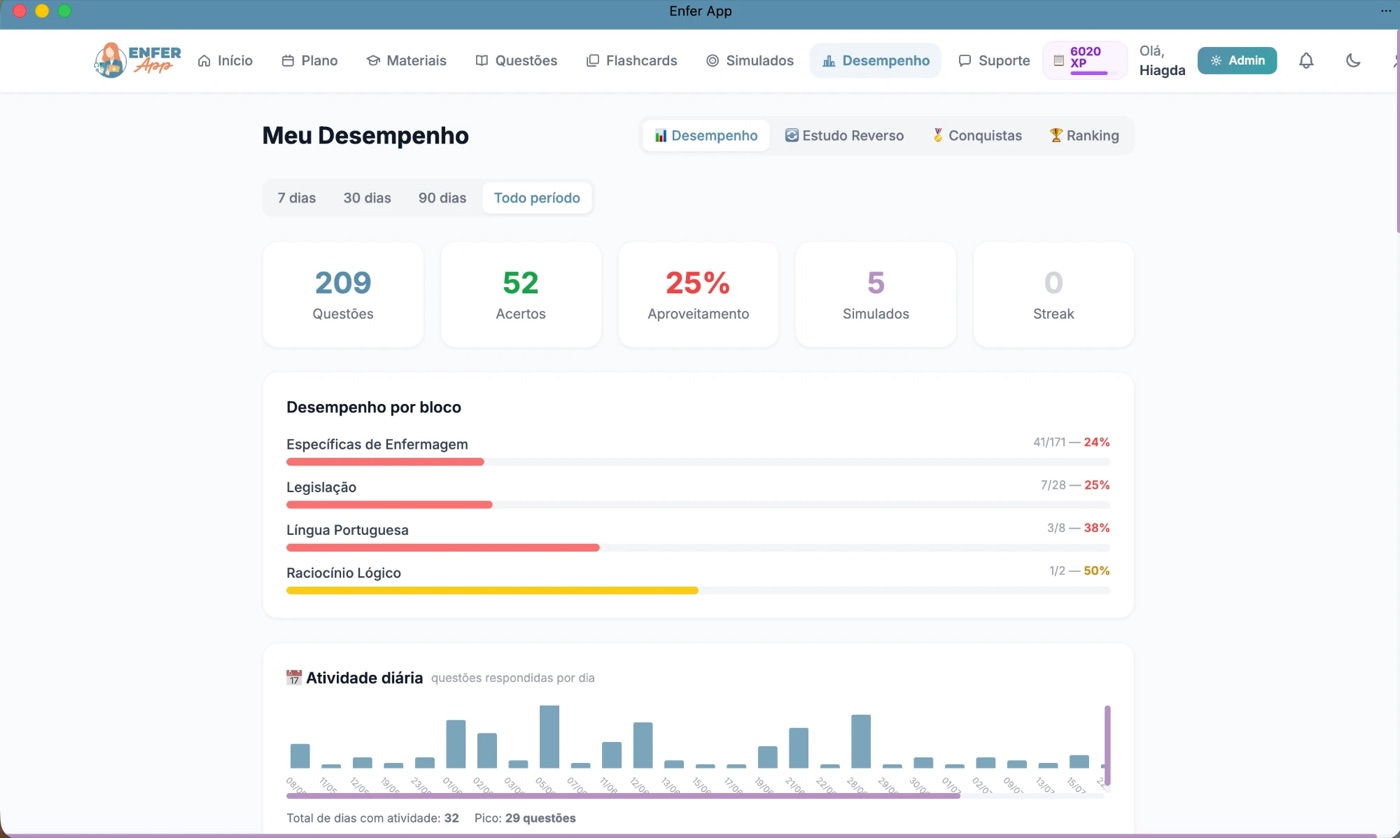Viewport: 1400px width, 838px height.
Task: Filter by 30 dias
Action: coord(367,198)
